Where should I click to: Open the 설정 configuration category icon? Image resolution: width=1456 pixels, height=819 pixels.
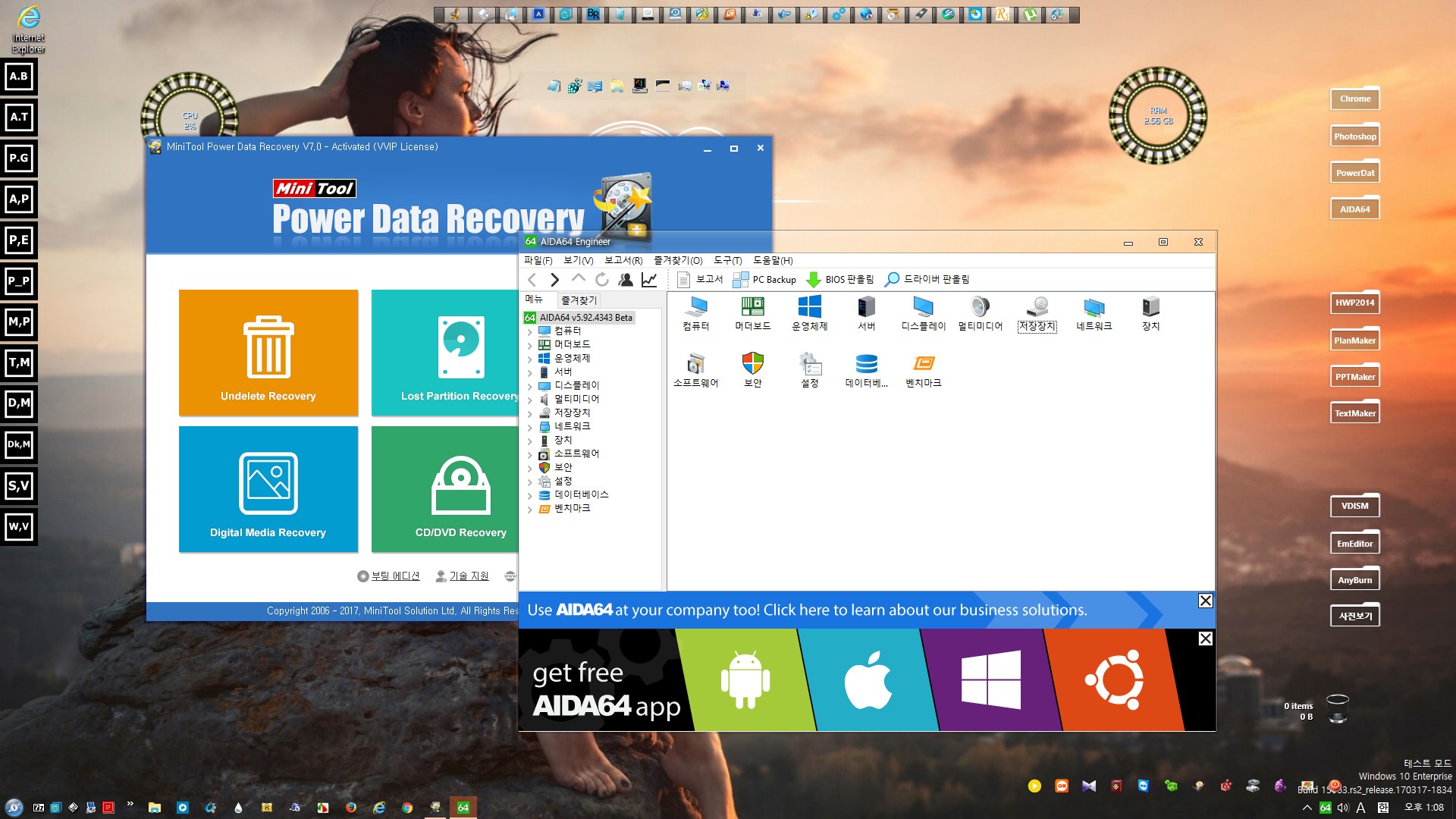tap(809, 370)
